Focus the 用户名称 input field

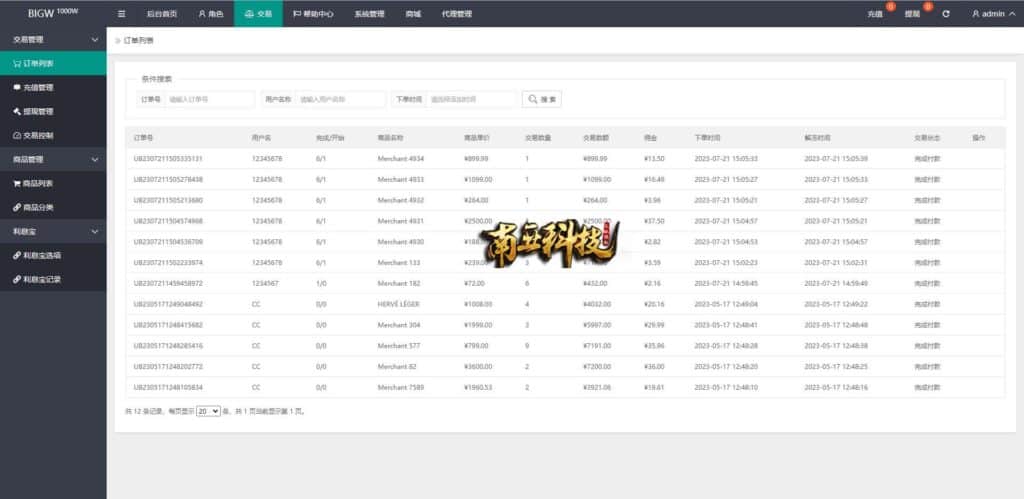pyautogui.click(x=340, y=99)
